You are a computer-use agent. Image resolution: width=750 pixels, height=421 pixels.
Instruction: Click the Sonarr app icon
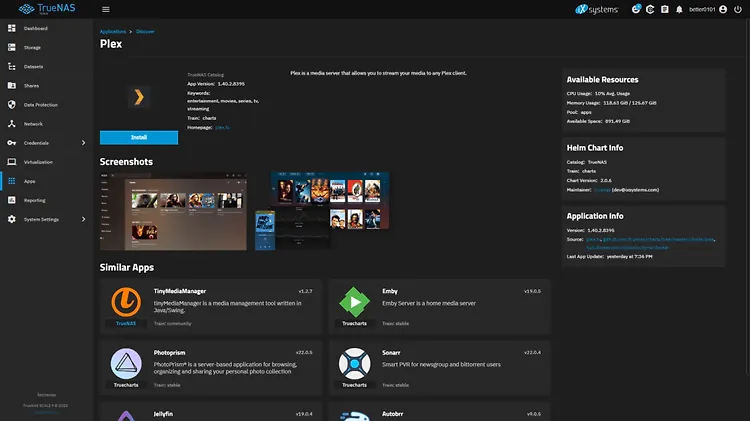coord(354,364)
